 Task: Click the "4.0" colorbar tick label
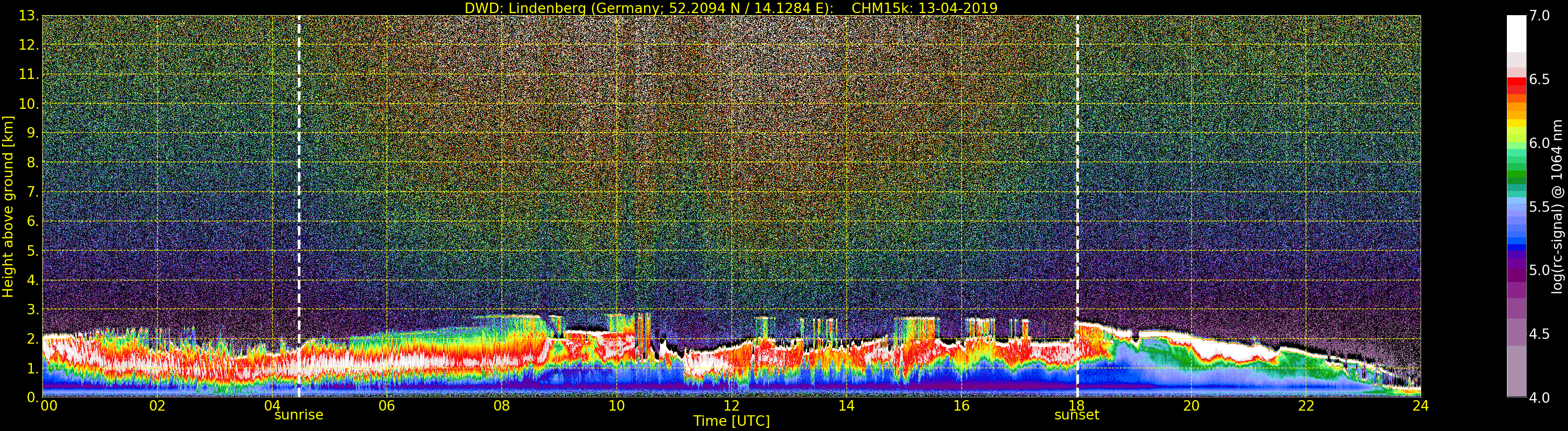pos(1539,398)
